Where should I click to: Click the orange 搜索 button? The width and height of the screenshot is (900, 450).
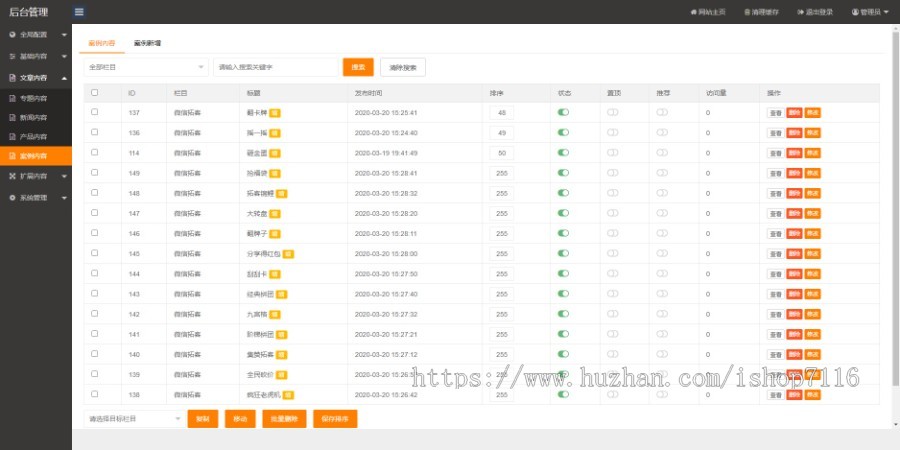358,67
